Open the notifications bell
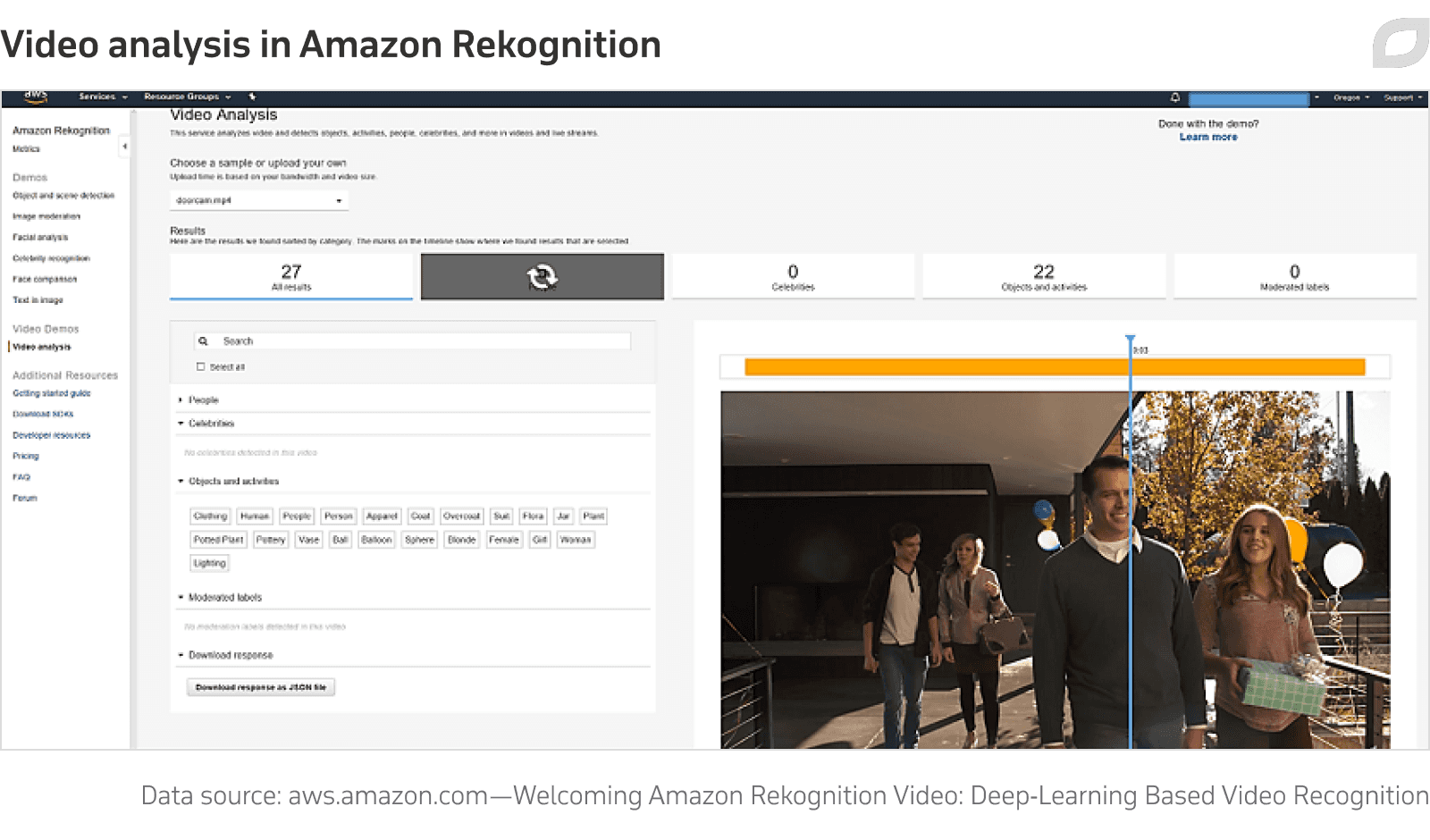The height and width of the screenshot is (840, 1430). point(1175,97)
